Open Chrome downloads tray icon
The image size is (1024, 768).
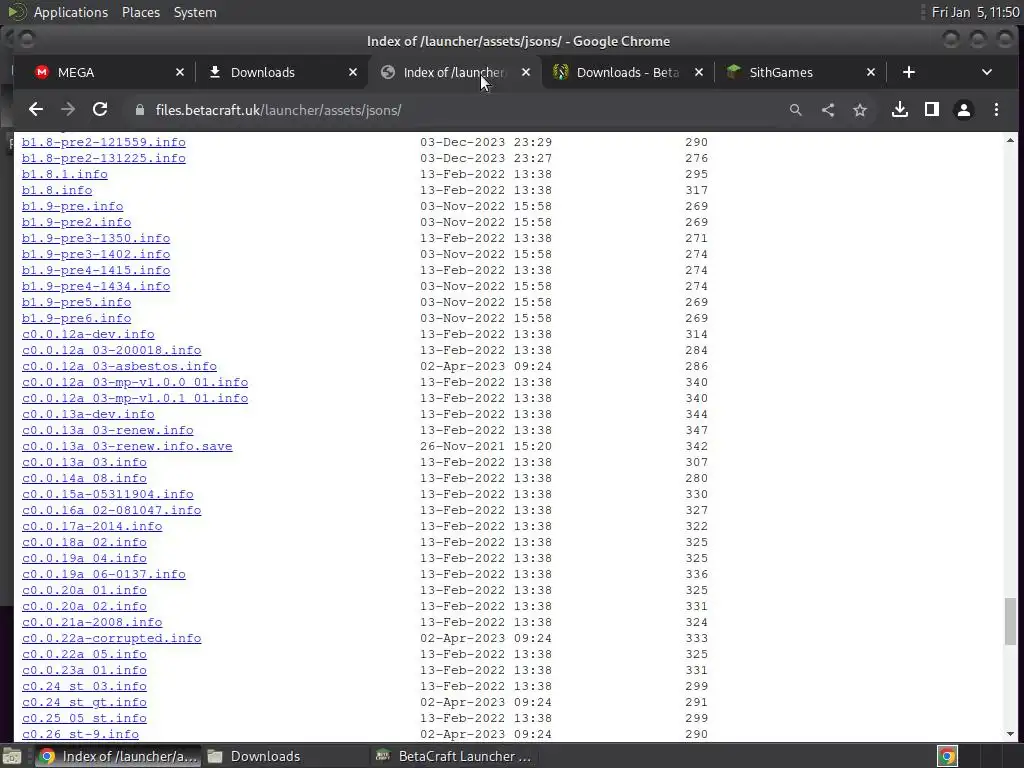point(900,110)
